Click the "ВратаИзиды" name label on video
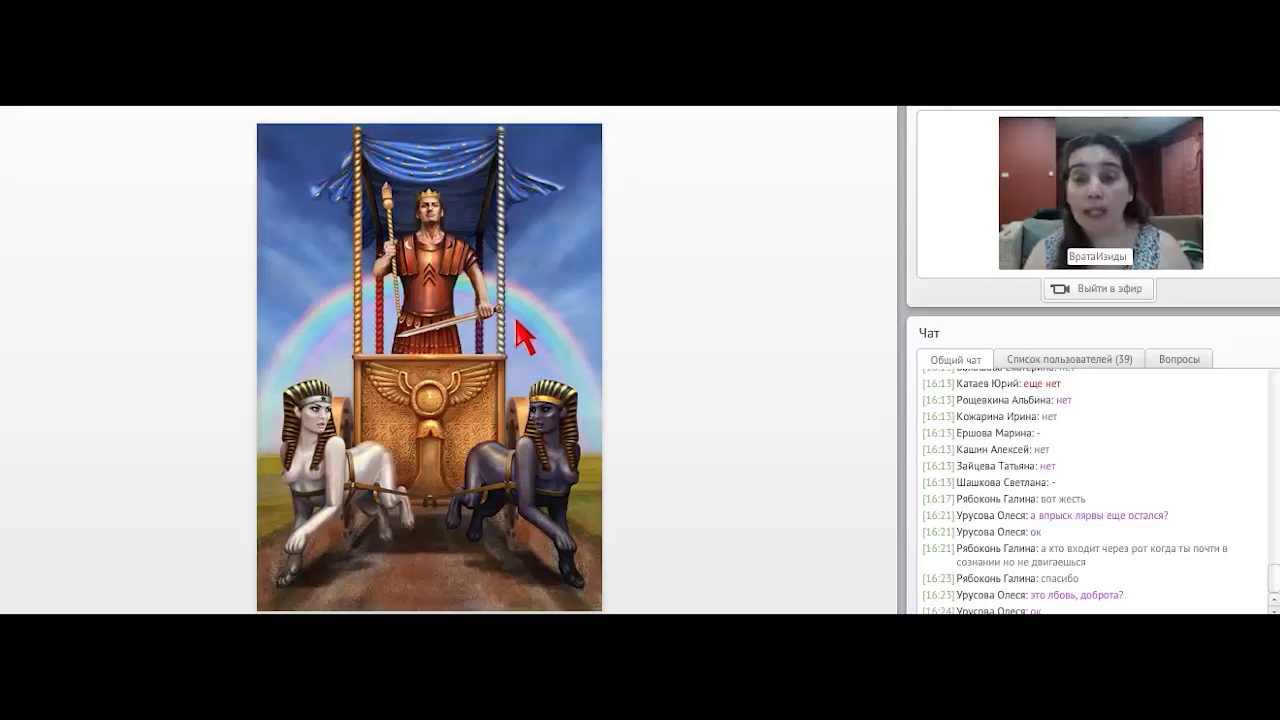1280x720 pixels. [1098, 257]
